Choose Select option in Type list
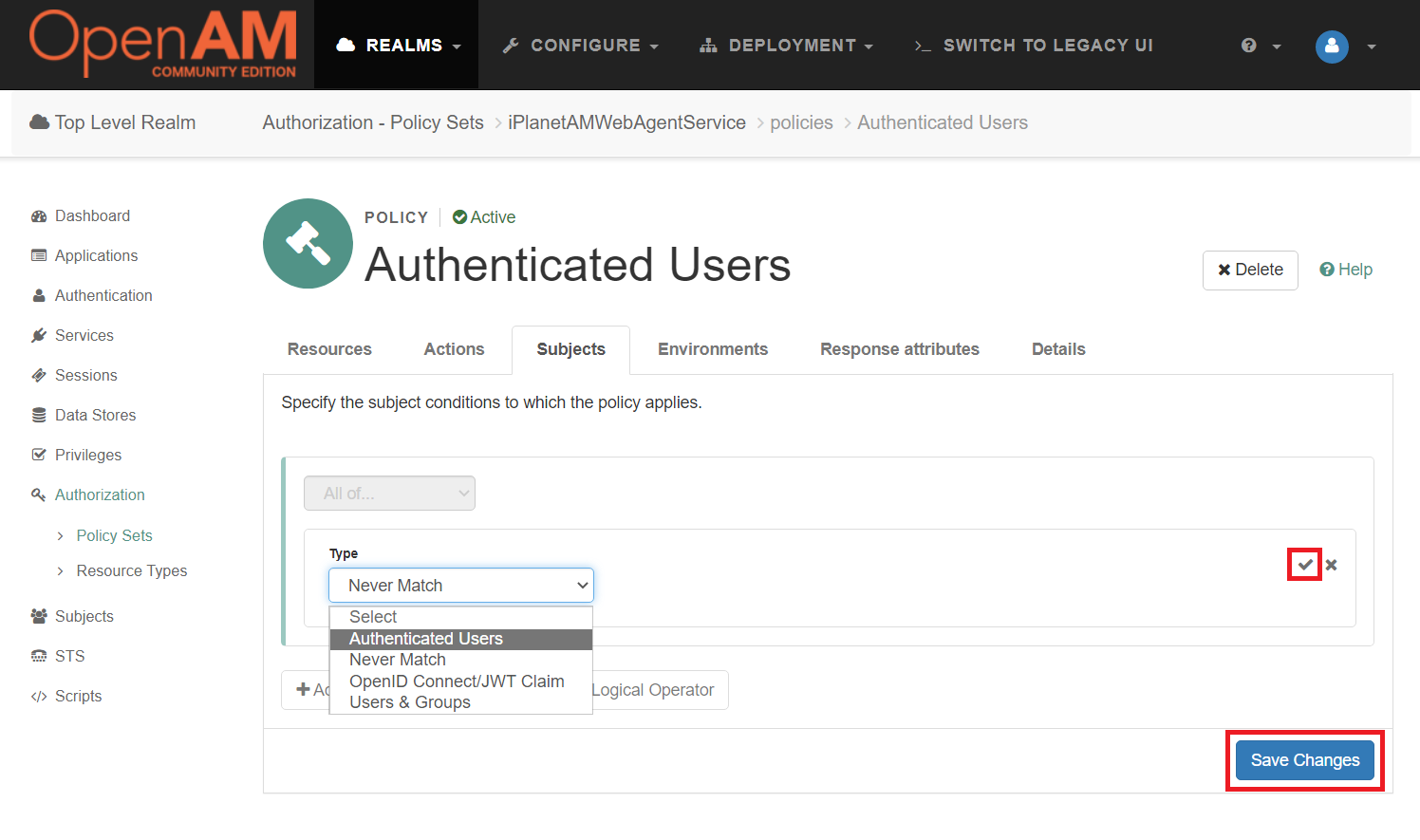 tap(461, 617)
